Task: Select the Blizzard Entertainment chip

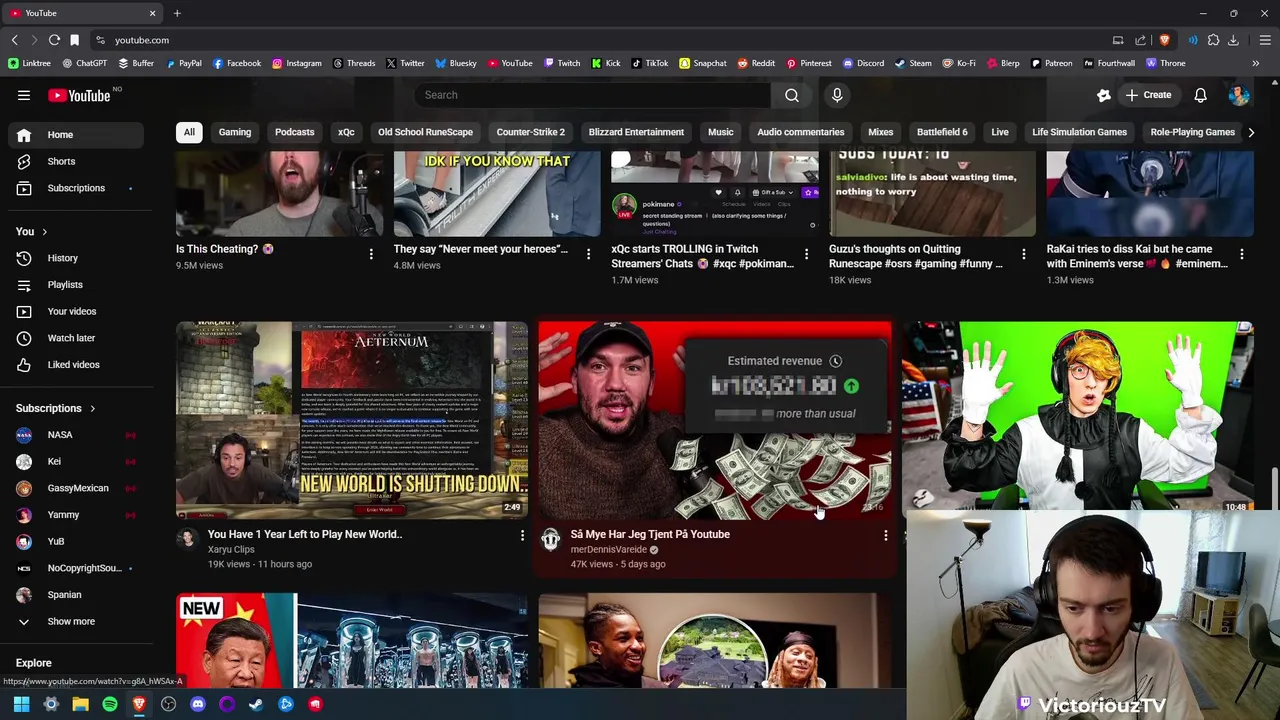Action: (x=636, y=132)
